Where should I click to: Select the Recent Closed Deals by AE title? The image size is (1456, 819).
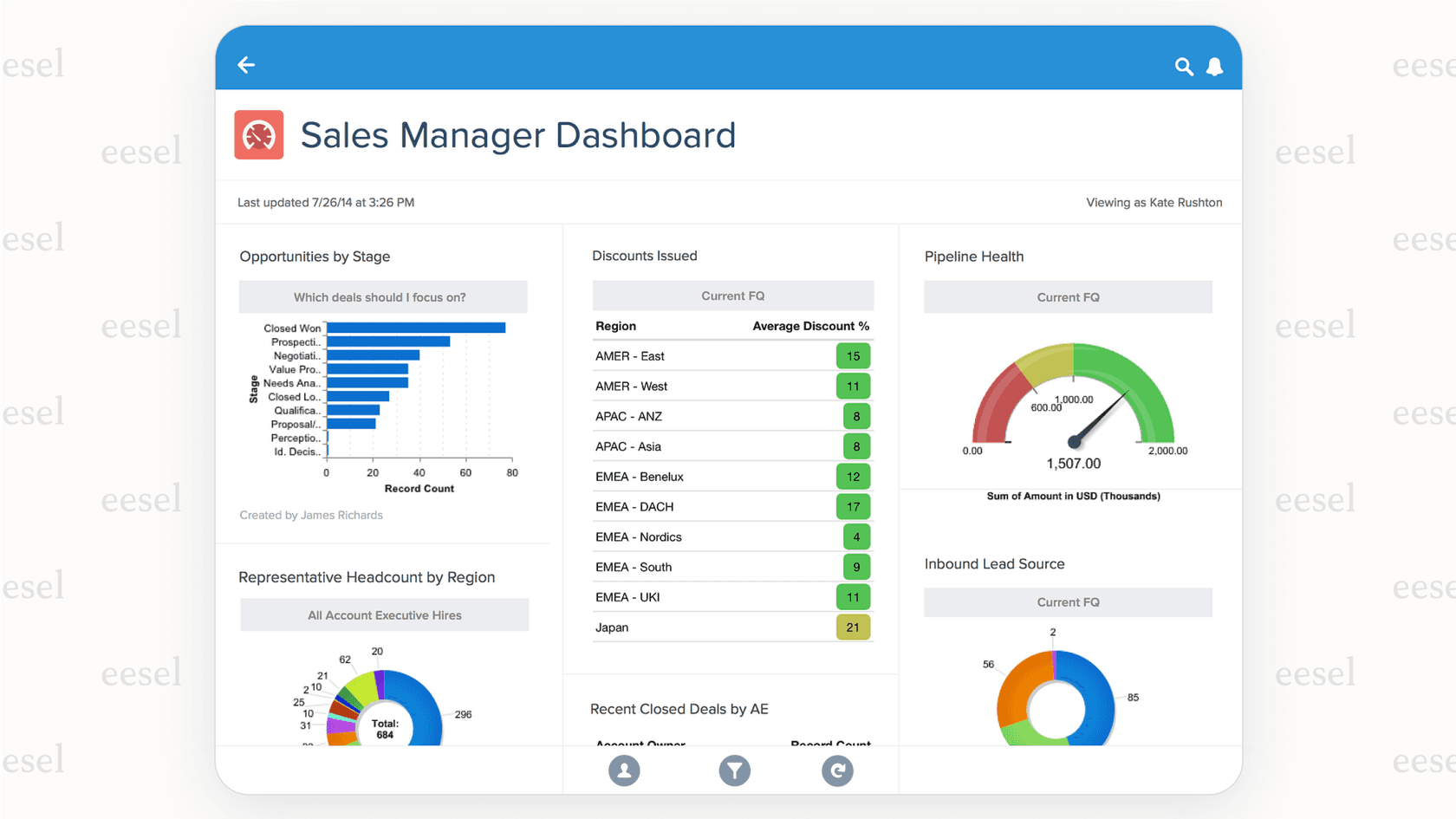tap(679, 709)
